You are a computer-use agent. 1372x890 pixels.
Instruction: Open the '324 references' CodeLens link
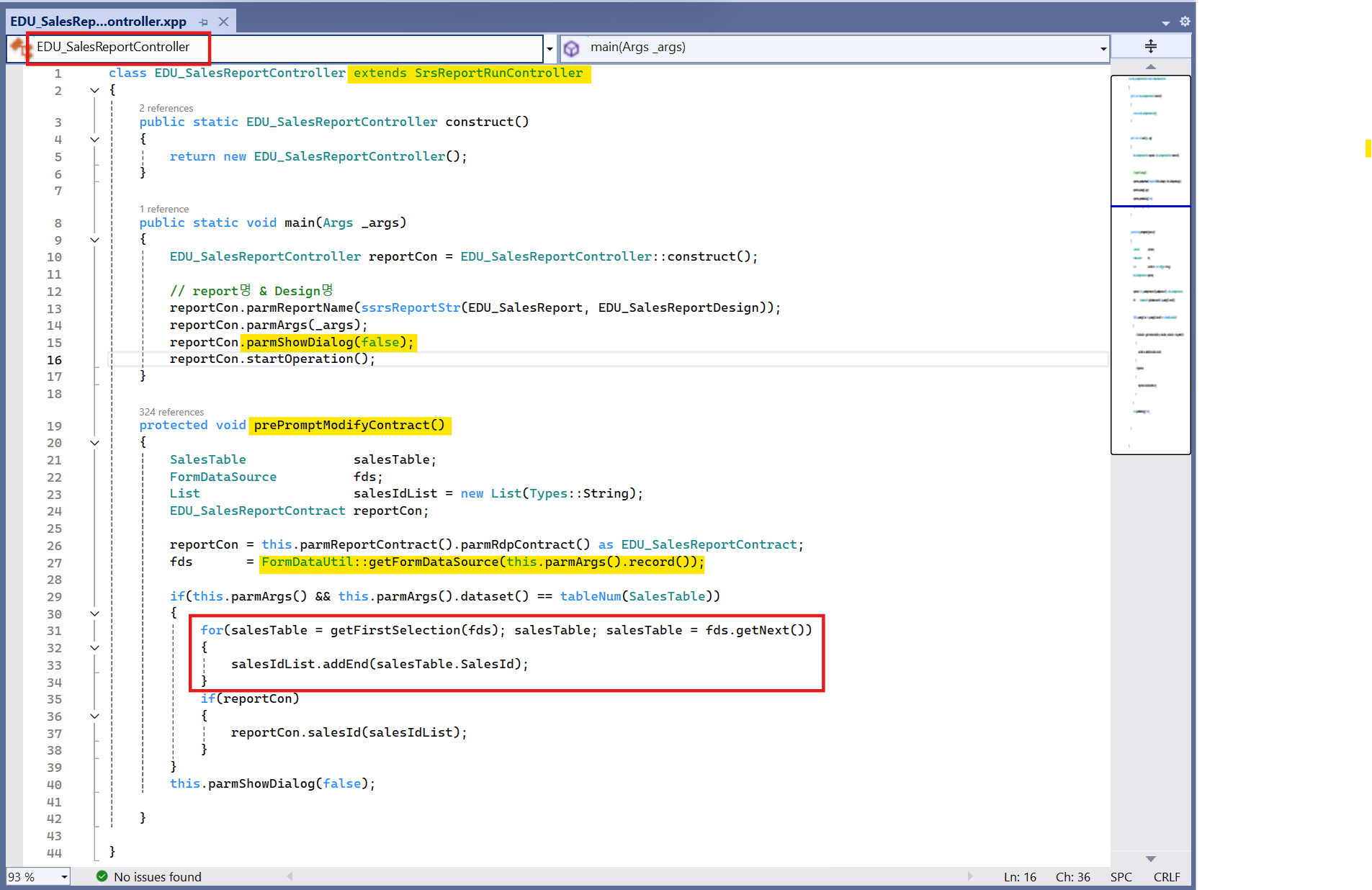[171, 412]
